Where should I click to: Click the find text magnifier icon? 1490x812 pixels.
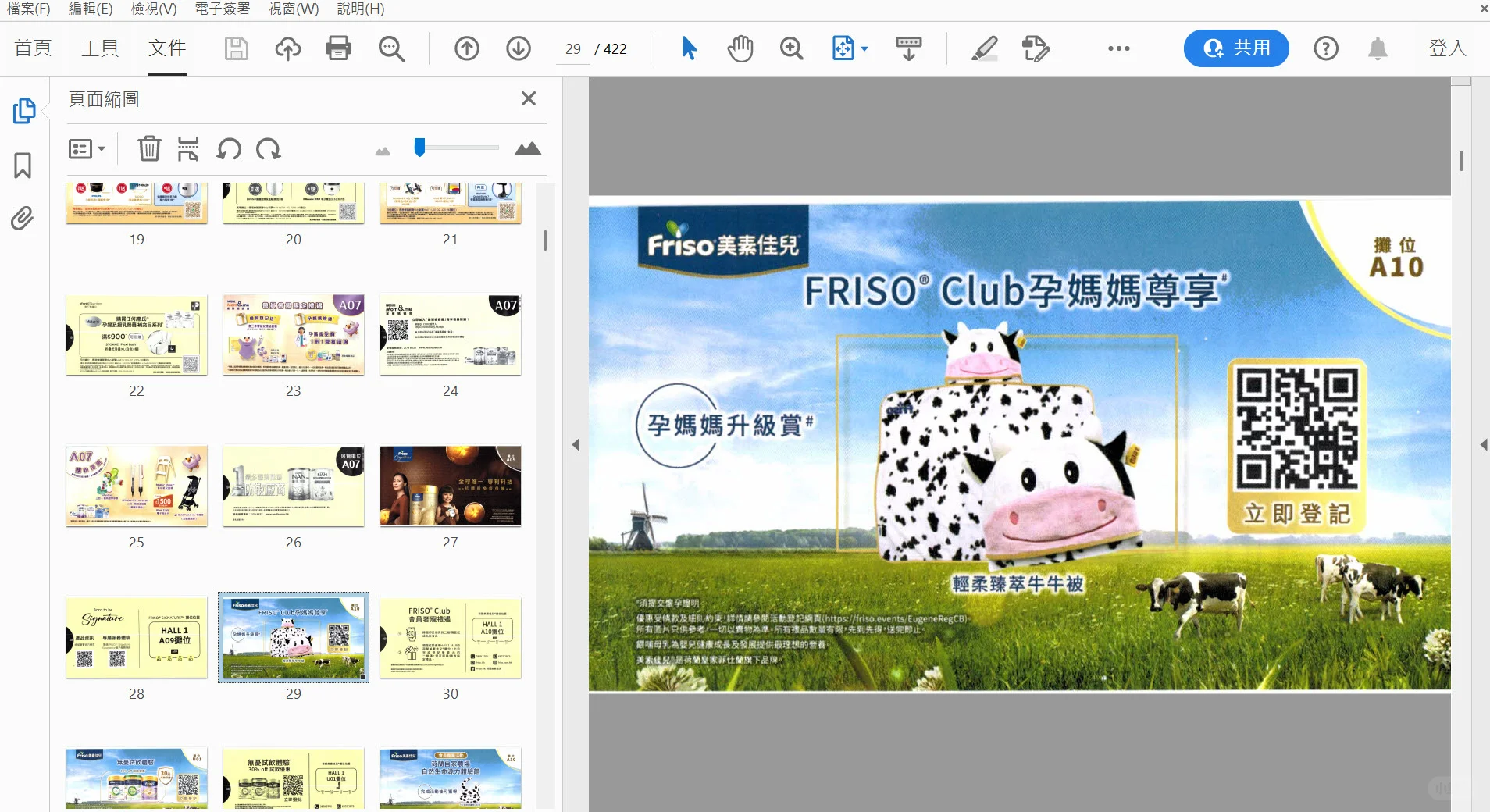point(391,48)
